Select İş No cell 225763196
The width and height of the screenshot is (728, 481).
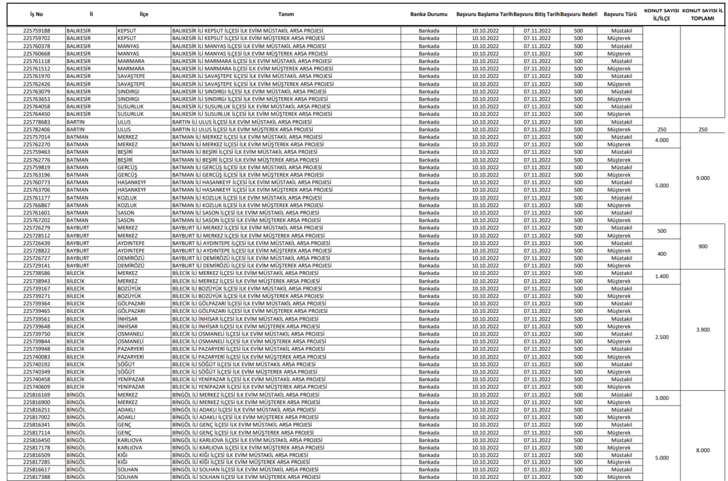pos(36,175)
